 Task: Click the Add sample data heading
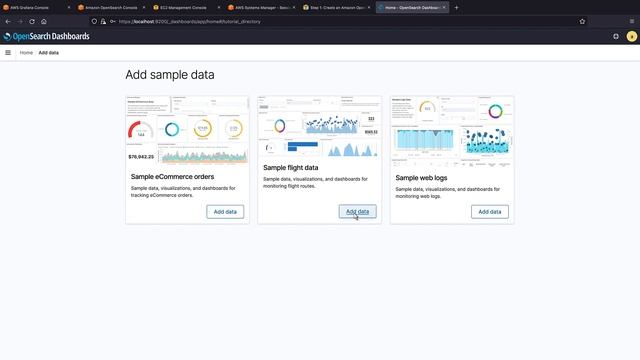pyautogui.click(x=170, y=75)
